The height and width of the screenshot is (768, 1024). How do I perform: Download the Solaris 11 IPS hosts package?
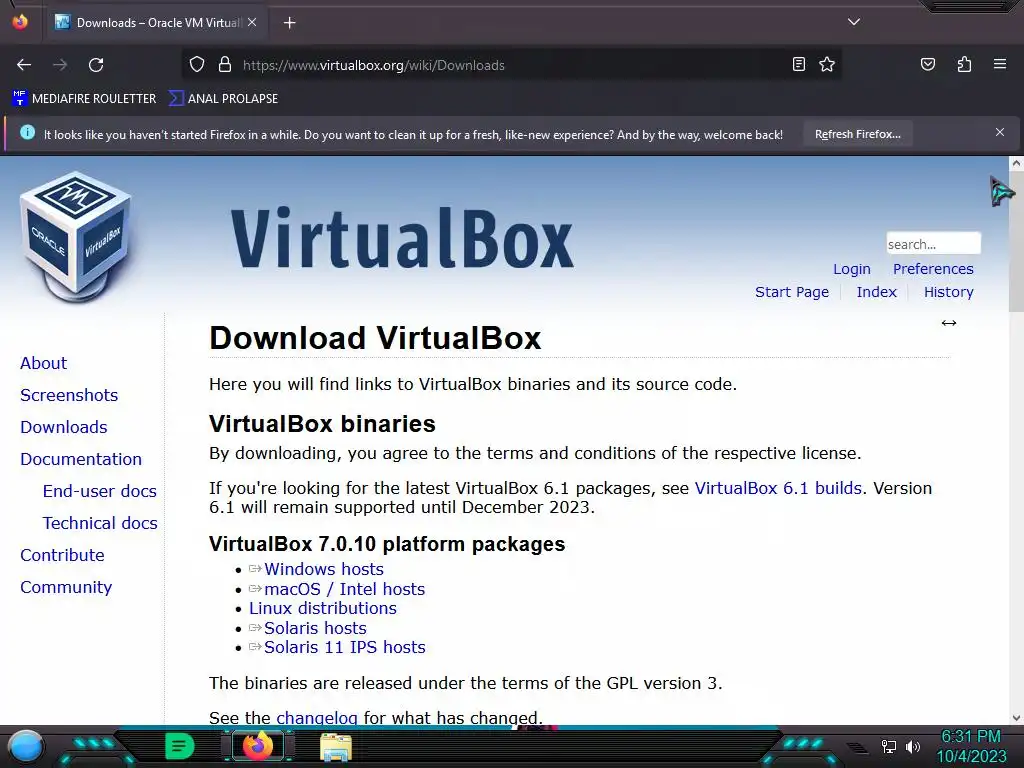tap(345, 647)
